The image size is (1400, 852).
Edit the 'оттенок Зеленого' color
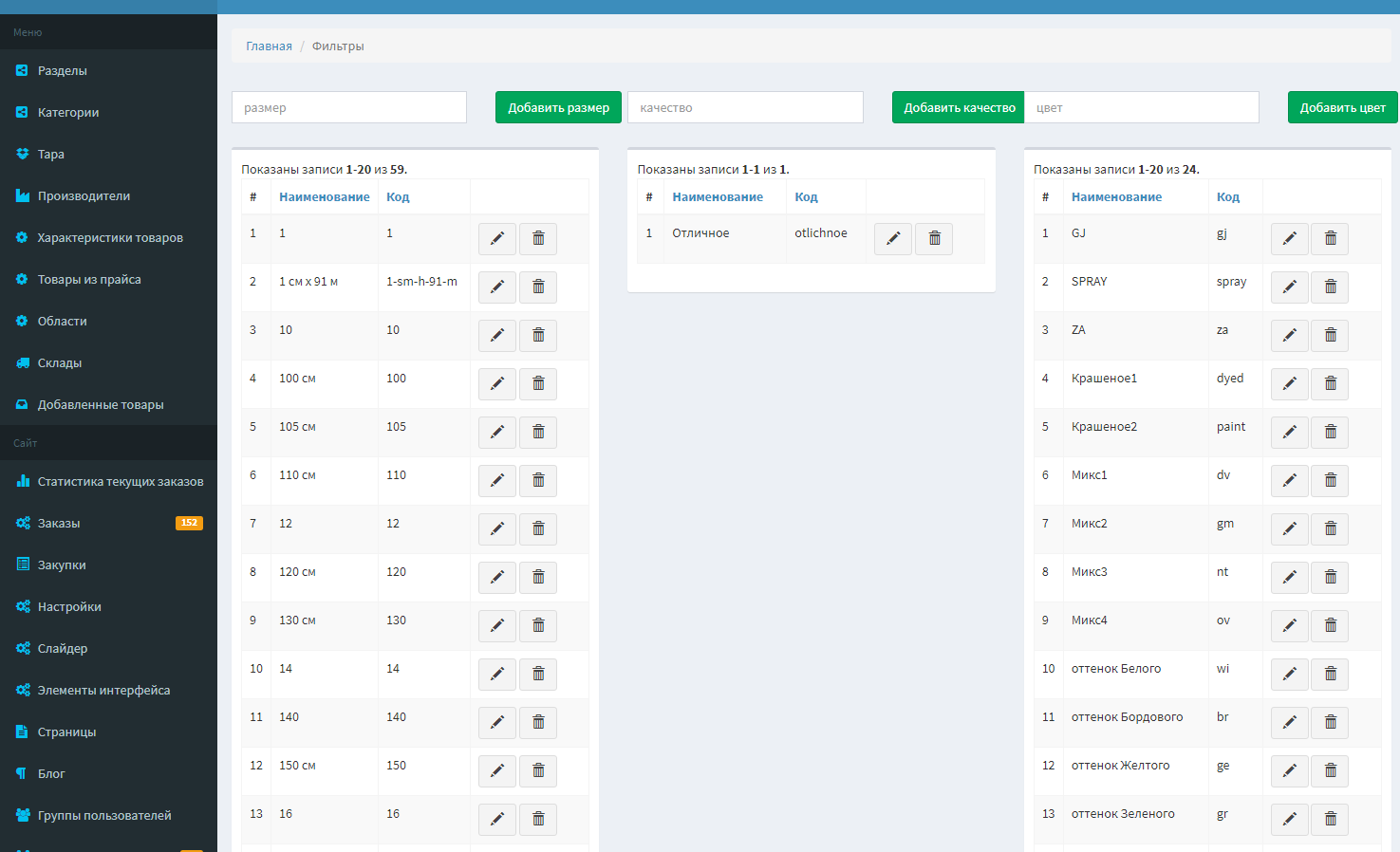1289,819
